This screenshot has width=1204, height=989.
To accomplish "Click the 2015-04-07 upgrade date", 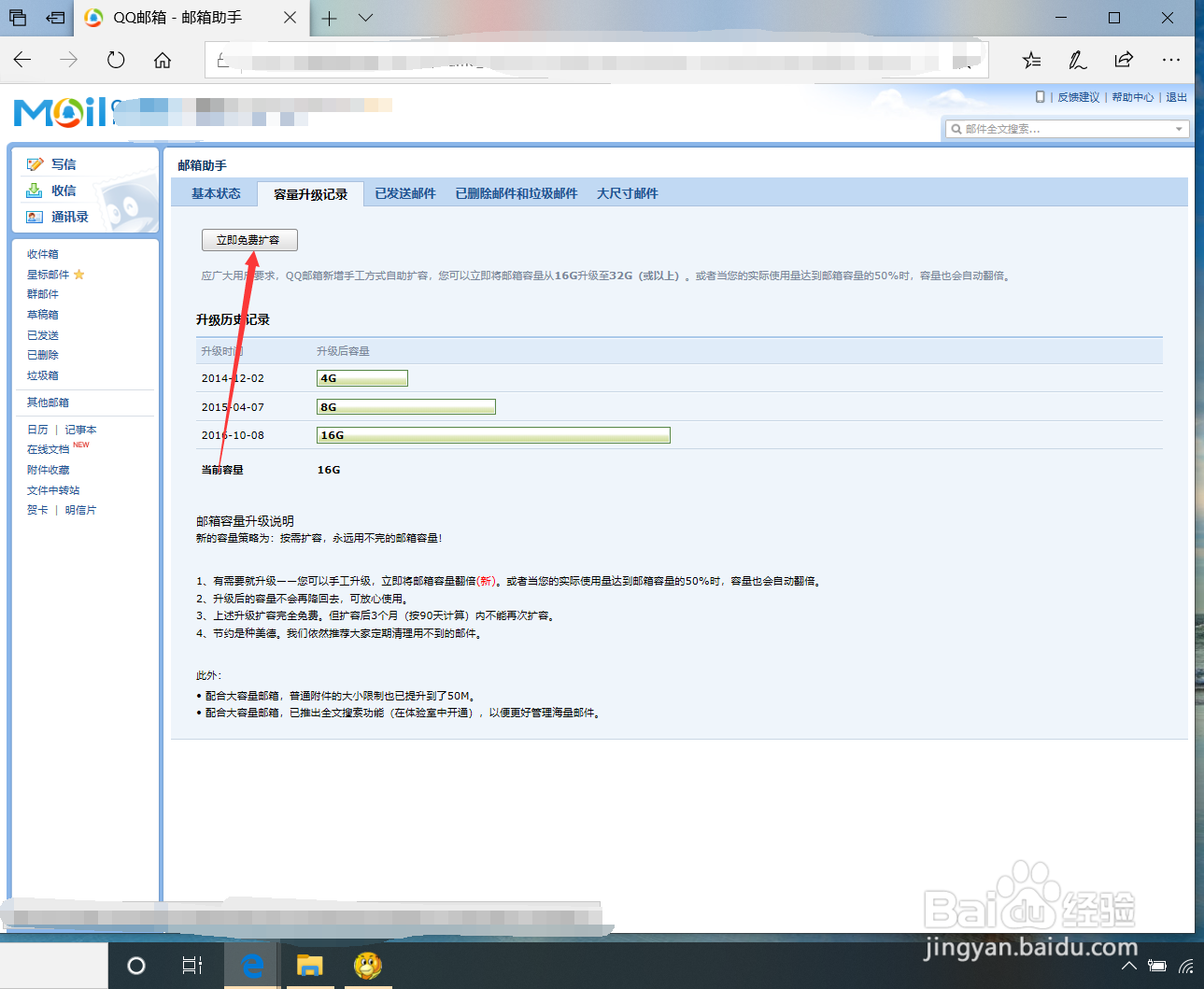I will click(x=233, y=407).
